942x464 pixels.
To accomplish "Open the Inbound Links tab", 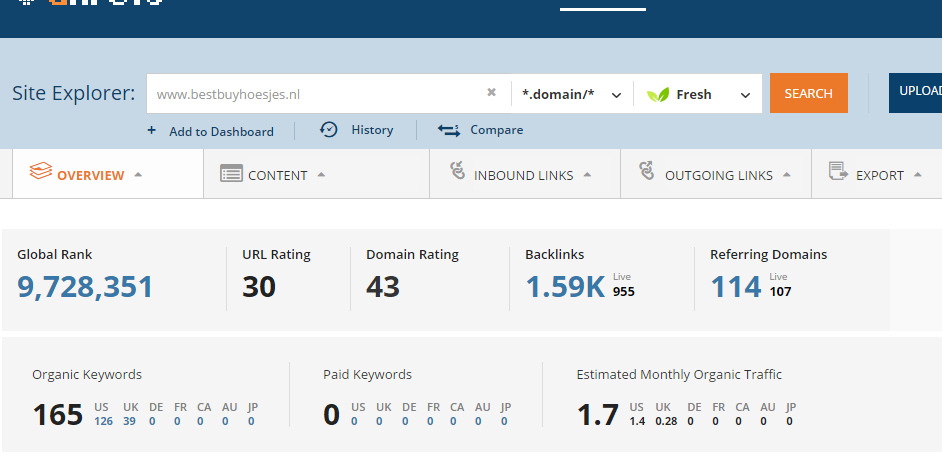I will (525, 174).
